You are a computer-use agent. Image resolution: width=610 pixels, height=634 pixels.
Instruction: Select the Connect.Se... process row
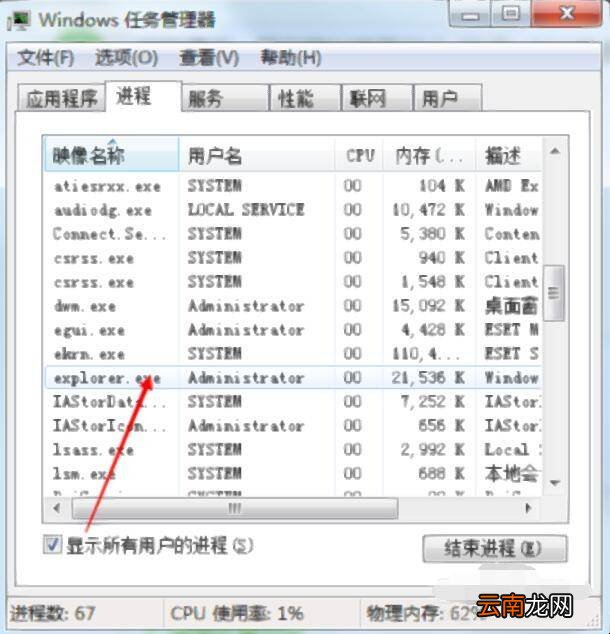point(293,234)
